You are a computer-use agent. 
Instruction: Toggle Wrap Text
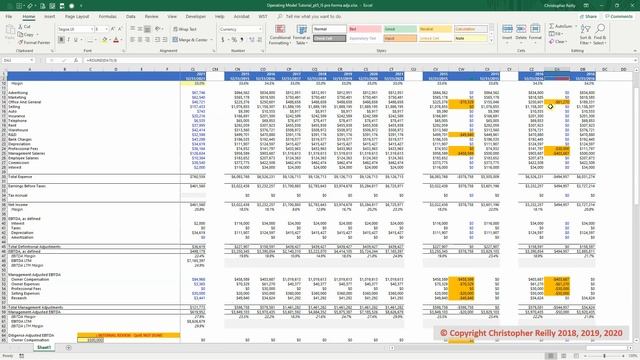pos(184,29)
